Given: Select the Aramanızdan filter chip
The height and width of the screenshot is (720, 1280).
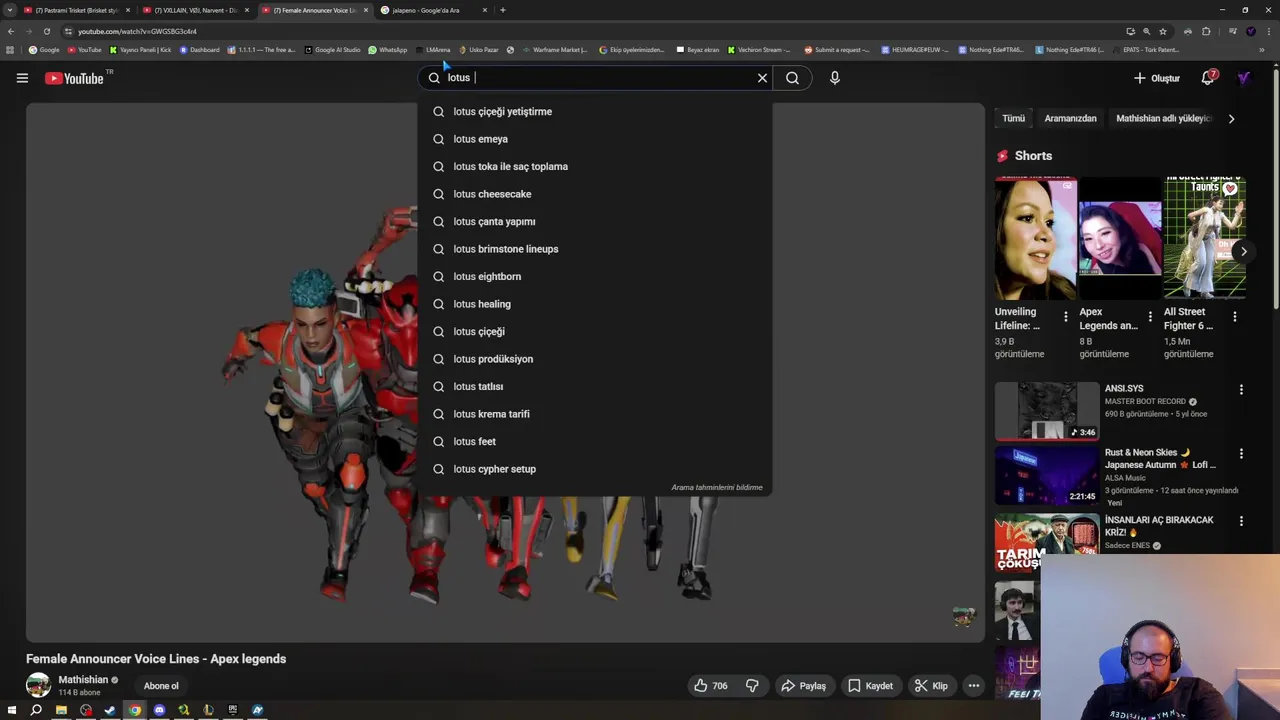Looking at the screenshot, I should 1070,118.
